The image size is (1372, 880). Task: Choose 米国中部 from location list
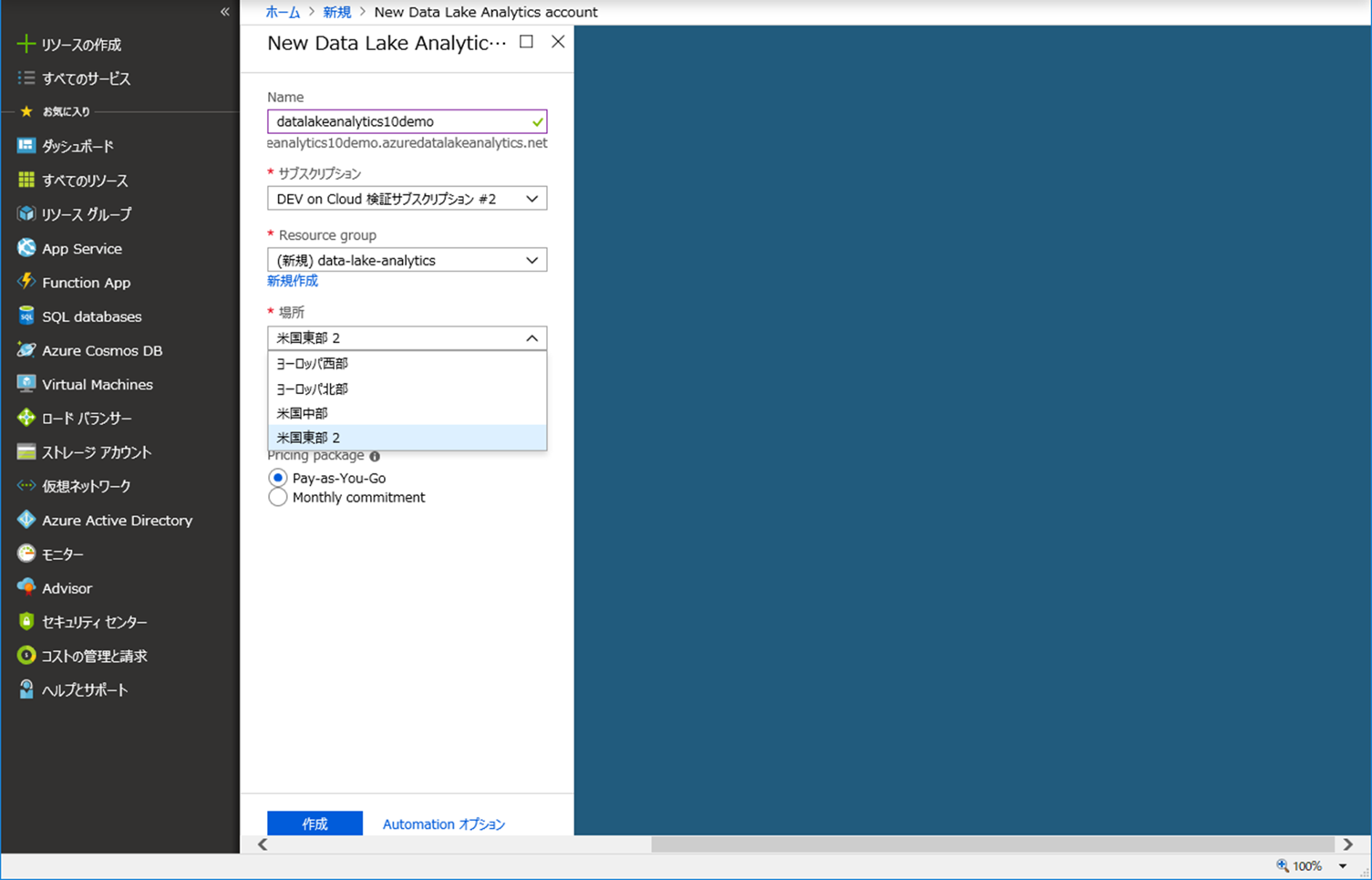[303, 413]
